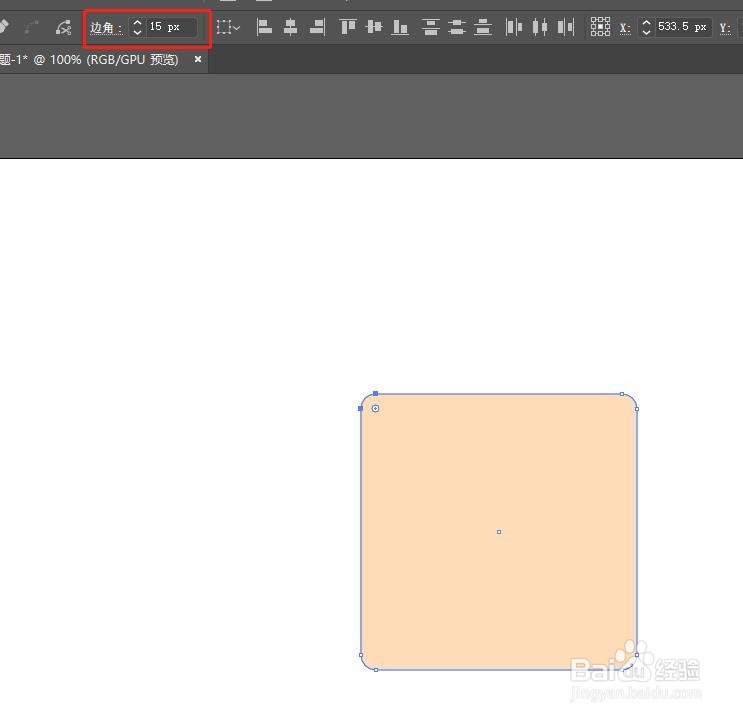The image size is (743, 719).
Task: Click the rectangle's center point marker
Action: point(499,532)
